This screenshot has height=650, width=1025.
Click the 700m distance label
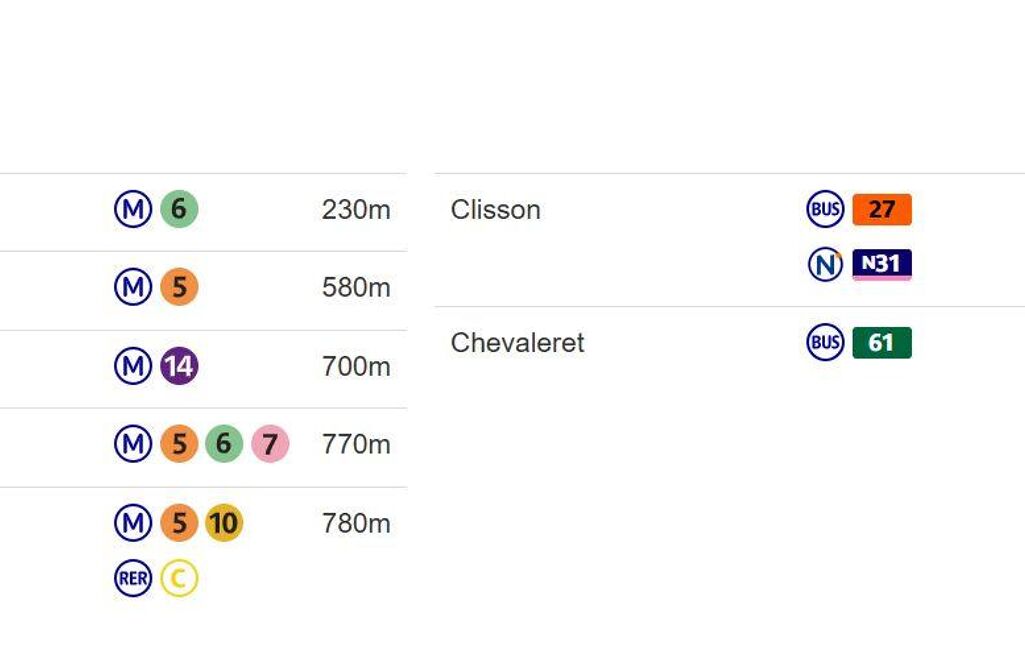(x=356, y=366)
